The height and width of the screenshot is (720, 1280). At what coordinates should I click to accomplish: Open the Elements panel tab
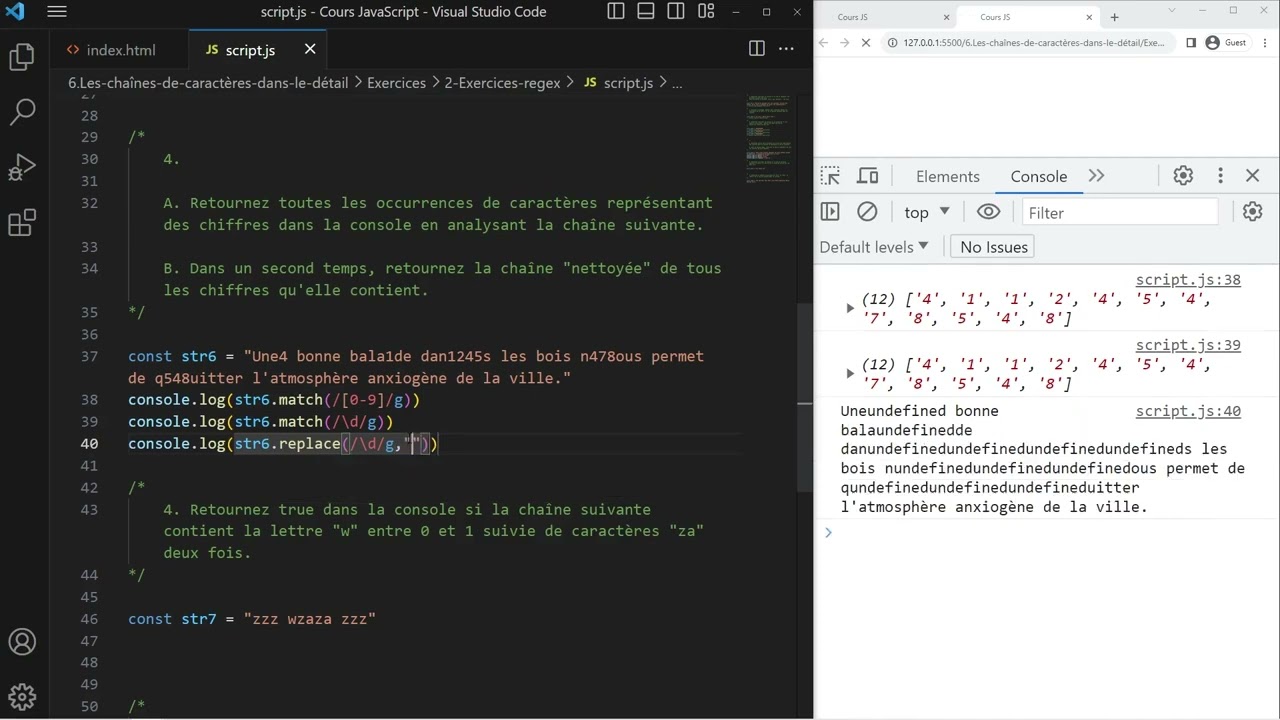pos(947,176)
